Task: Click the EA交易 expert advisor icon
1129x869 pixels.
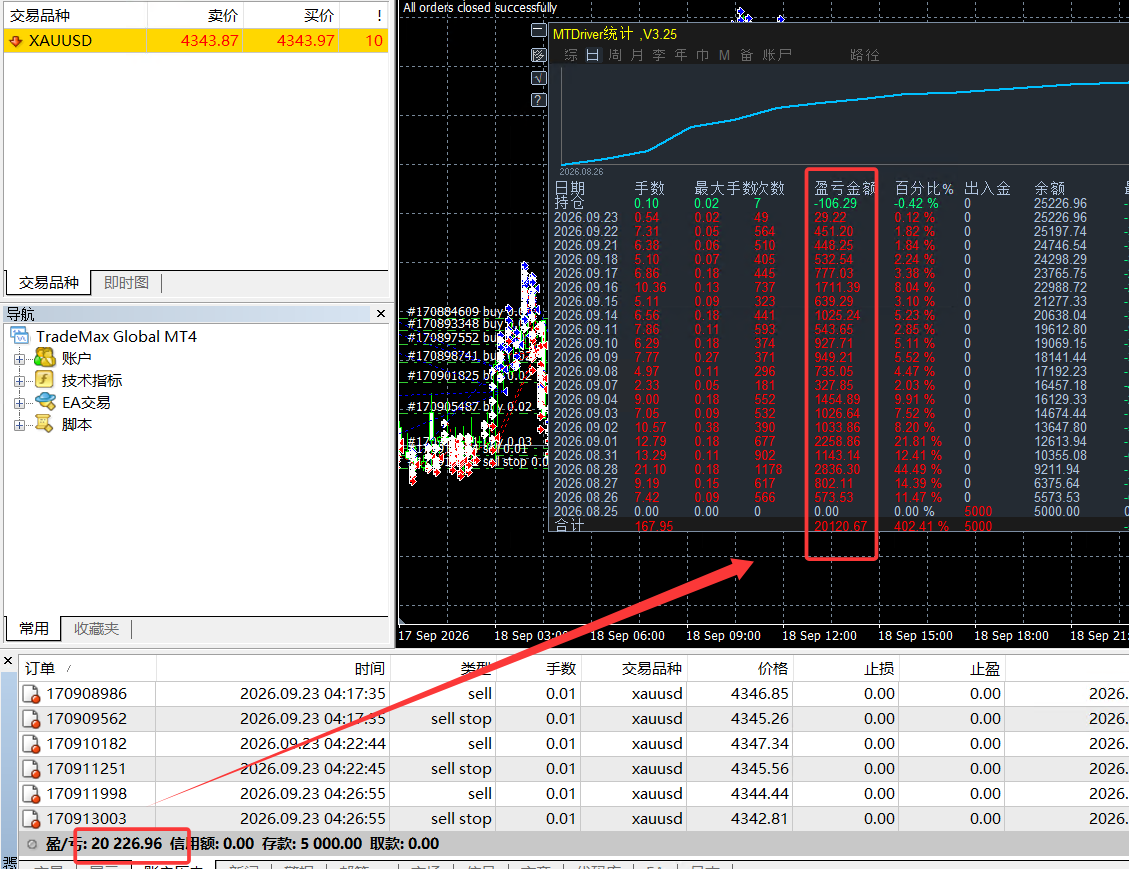Action: pyautogui.click(x=45, y=402)
